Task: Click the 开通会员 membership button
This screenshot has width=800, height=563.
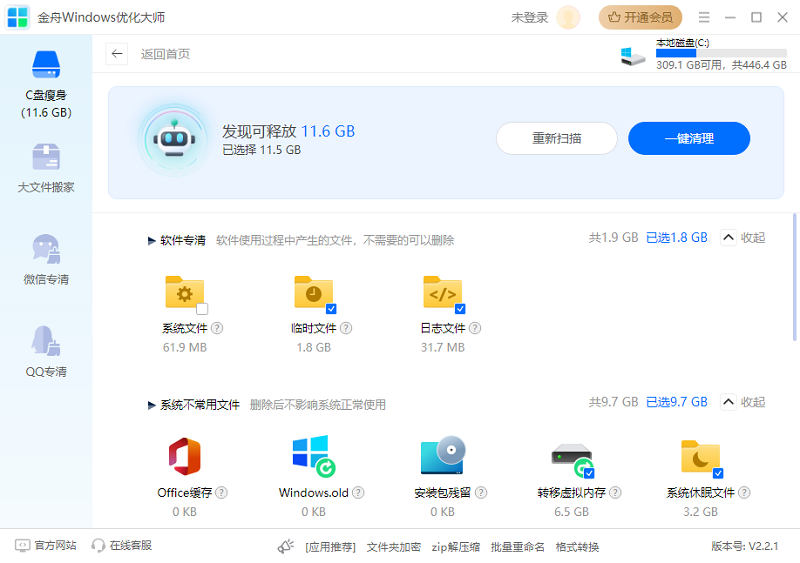Action: (x=640, y=17)
